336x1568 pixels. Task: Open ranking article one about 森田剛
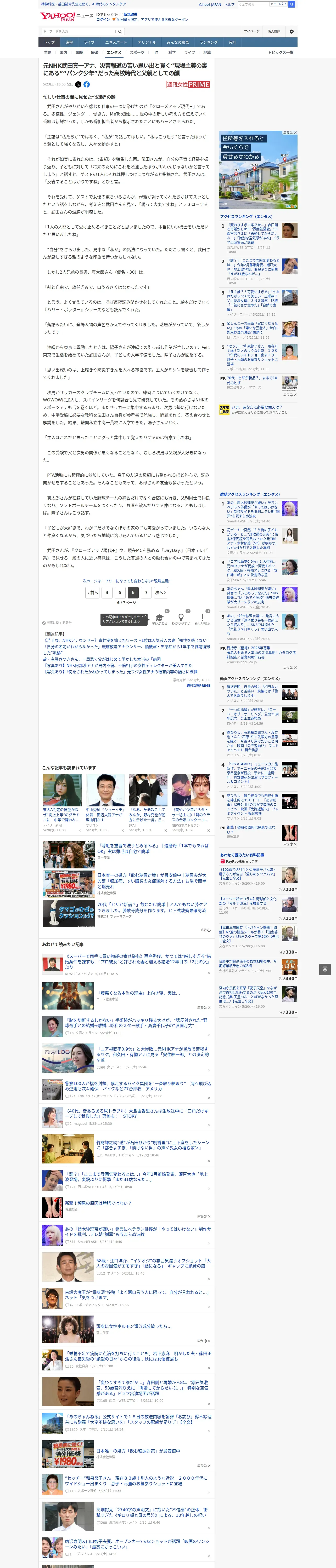(253, 234)
